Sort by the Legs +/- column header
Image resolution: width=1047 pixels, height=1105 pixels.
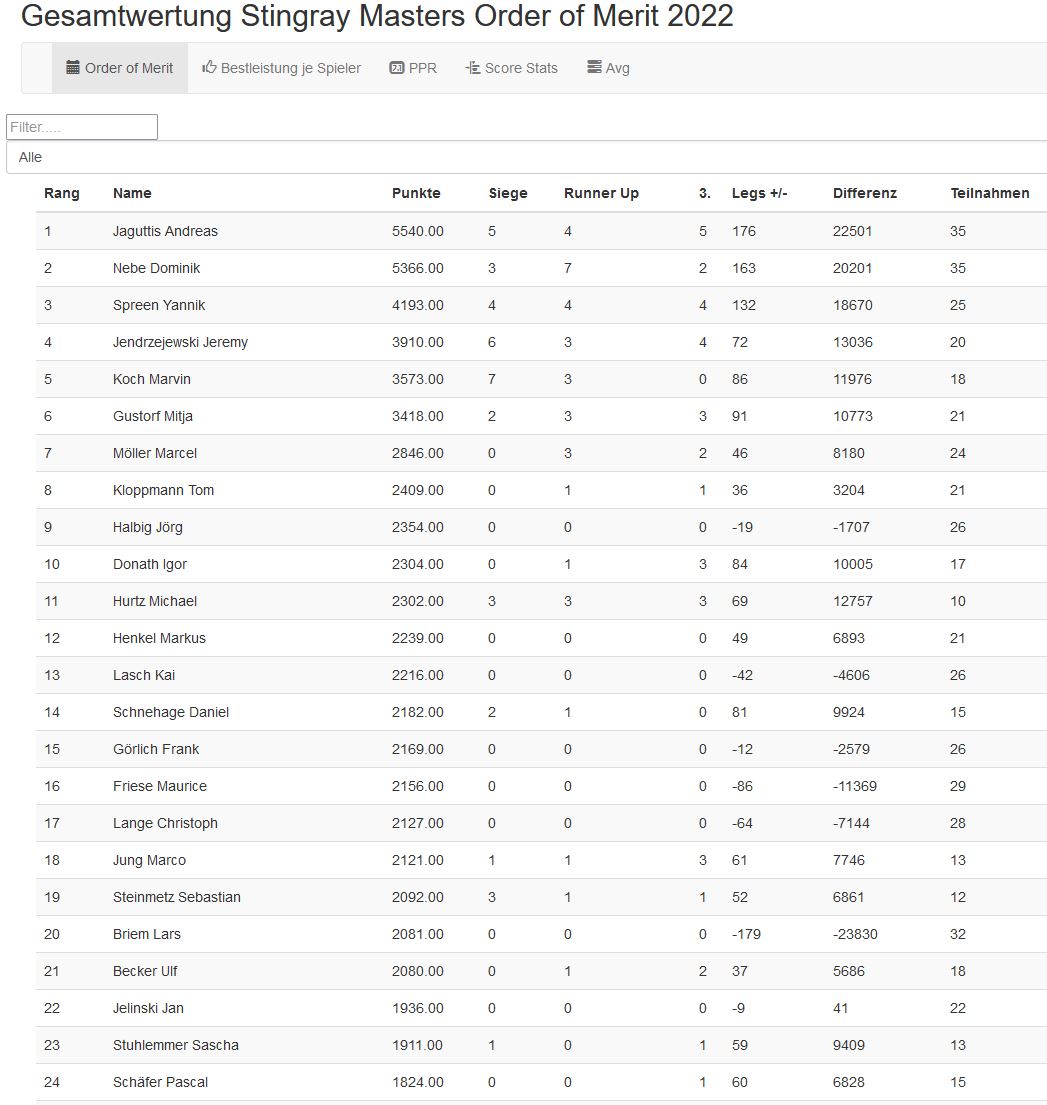(x=759, y=193)
